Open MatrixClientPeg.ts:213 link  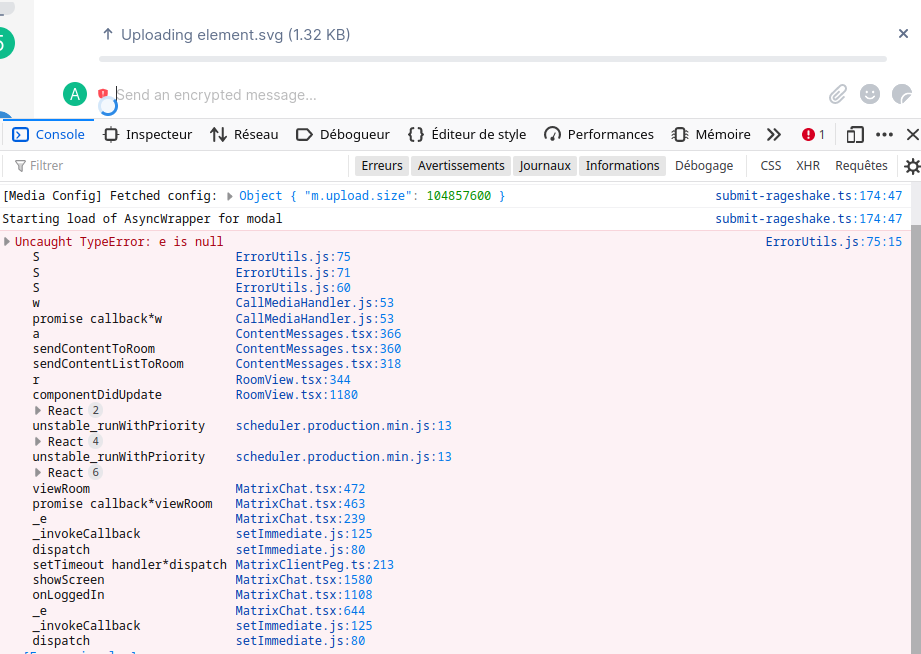point(315,565)
